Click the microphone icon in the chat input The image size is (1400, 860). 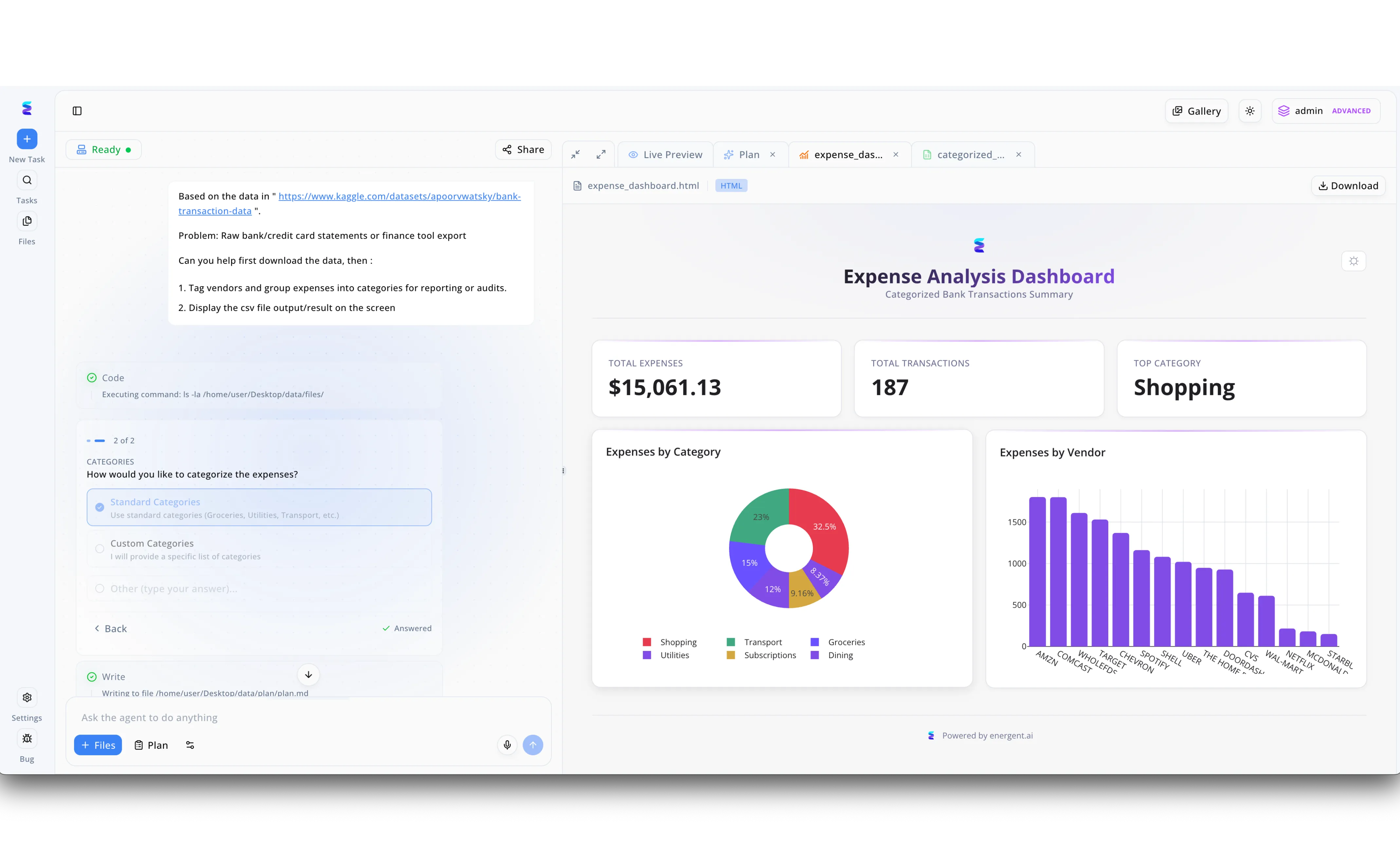coord(507,744)
